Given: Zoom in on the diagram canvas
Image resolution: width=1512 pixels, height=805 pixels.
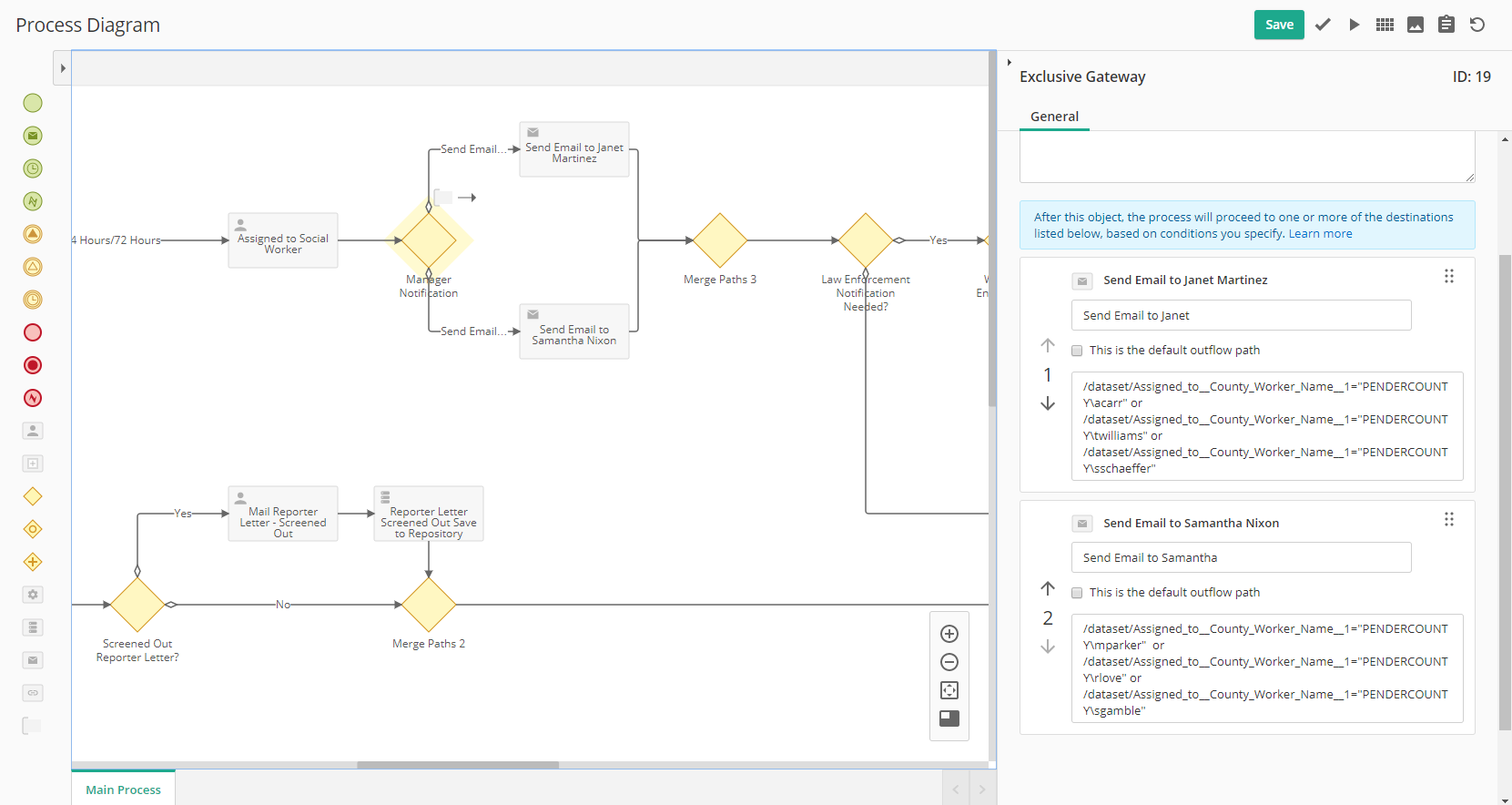Looking at the screenshot, I should [949, 634].
